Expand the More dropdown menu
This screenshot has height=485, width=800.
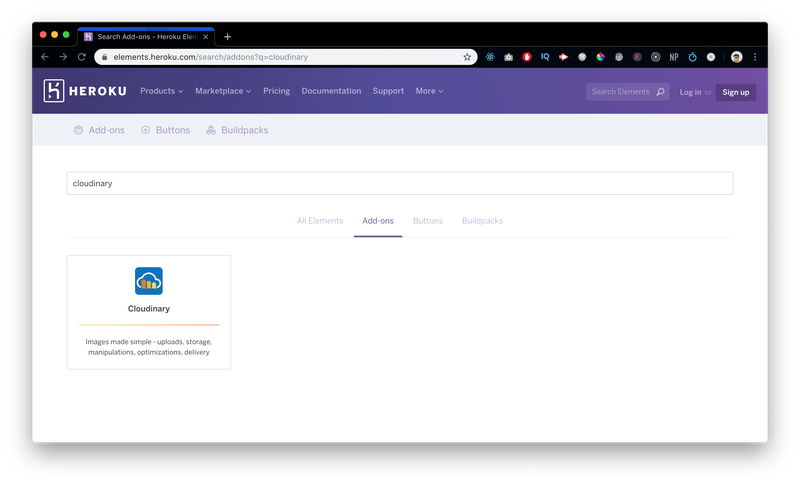click(x=429, y=91)
